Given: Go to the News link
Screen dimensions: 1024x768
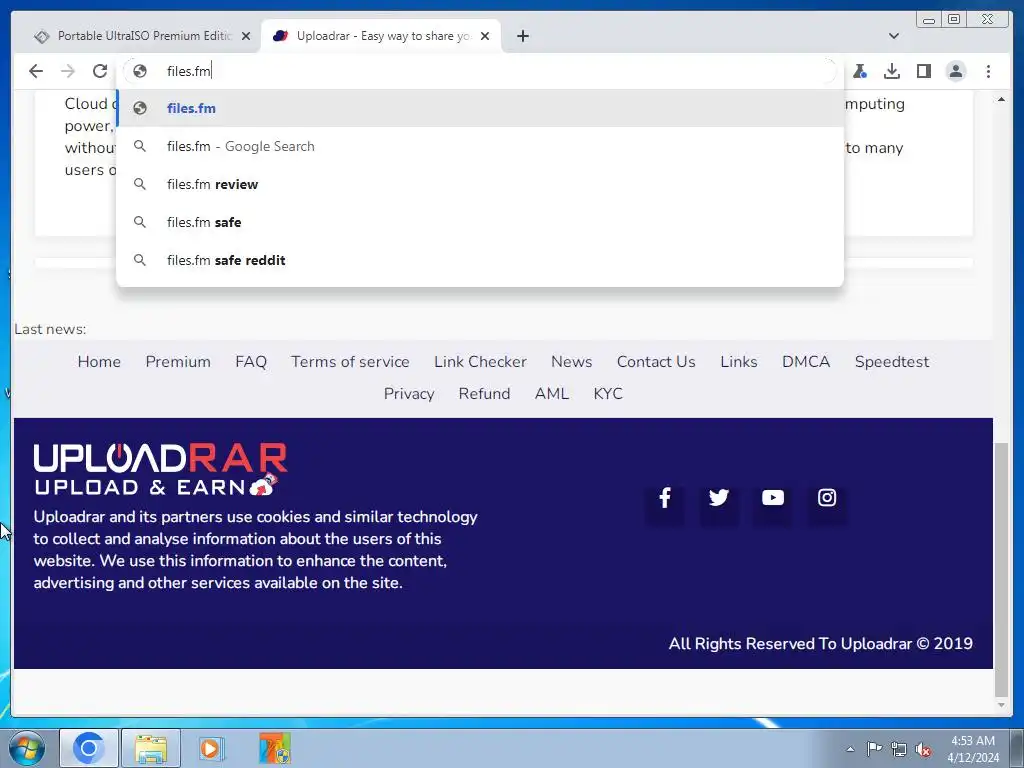Looking at the screenshot, I should pyautogui.click(x=571, y=362).
